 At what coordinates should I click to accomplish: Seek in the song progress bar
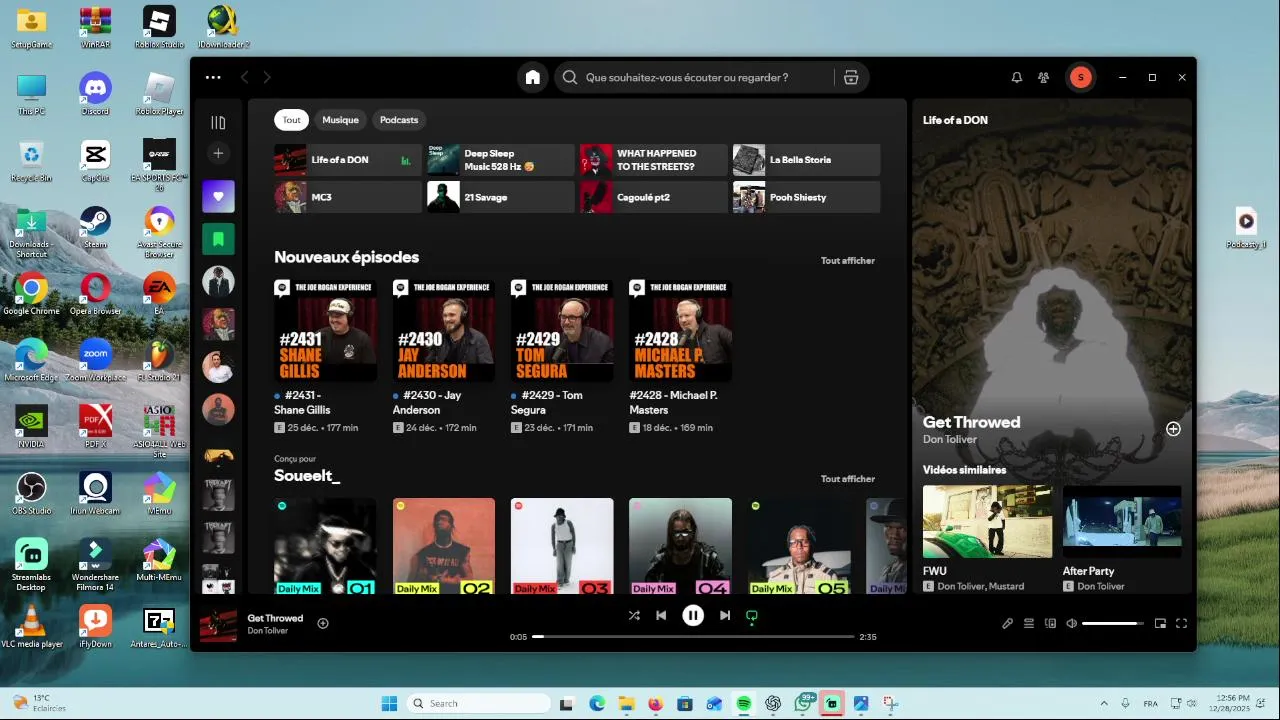pyautogui.click(x=693, y=636)
